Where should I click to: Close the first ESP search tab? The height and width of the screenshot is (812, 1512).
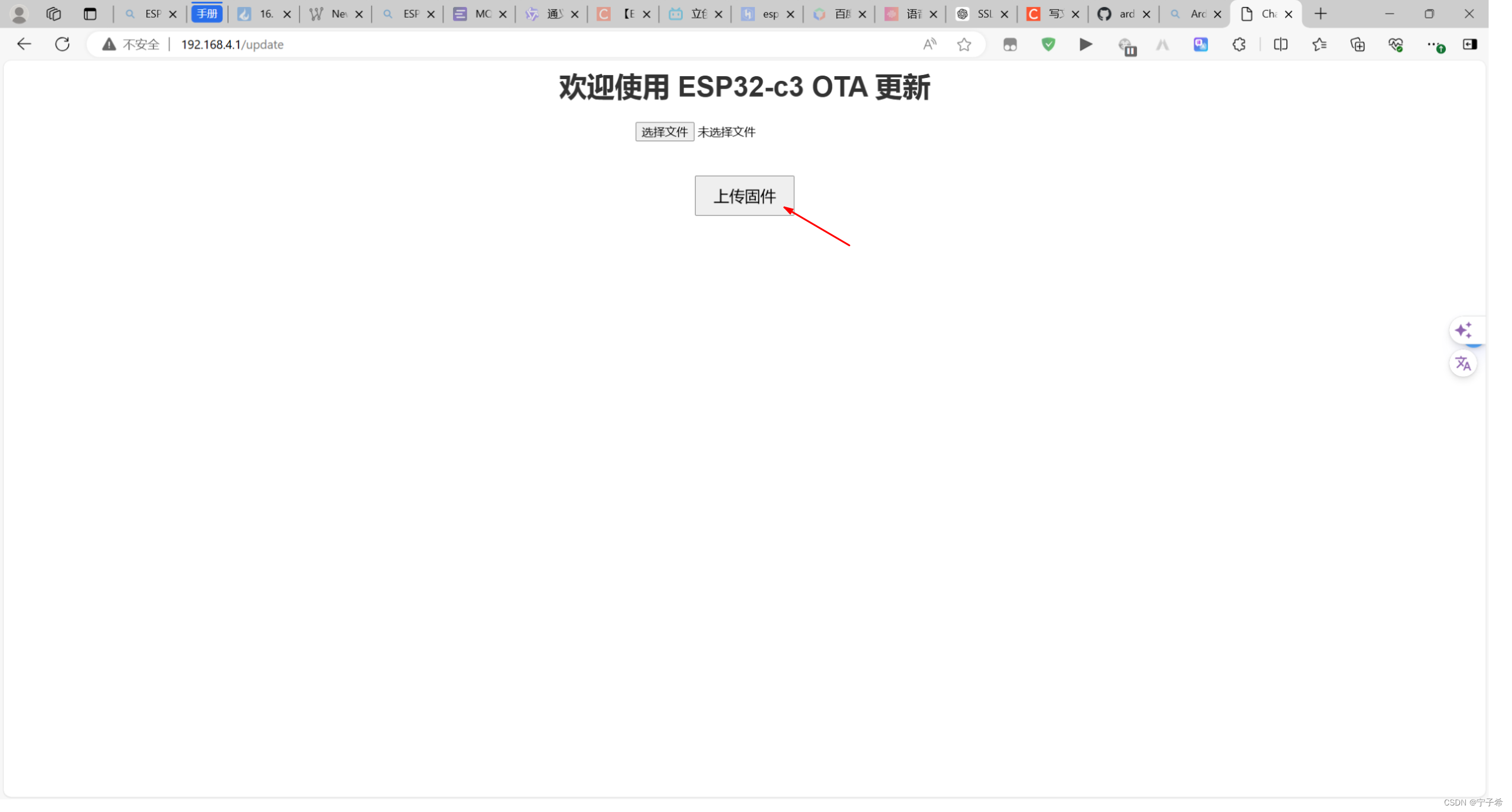(172, 14)
